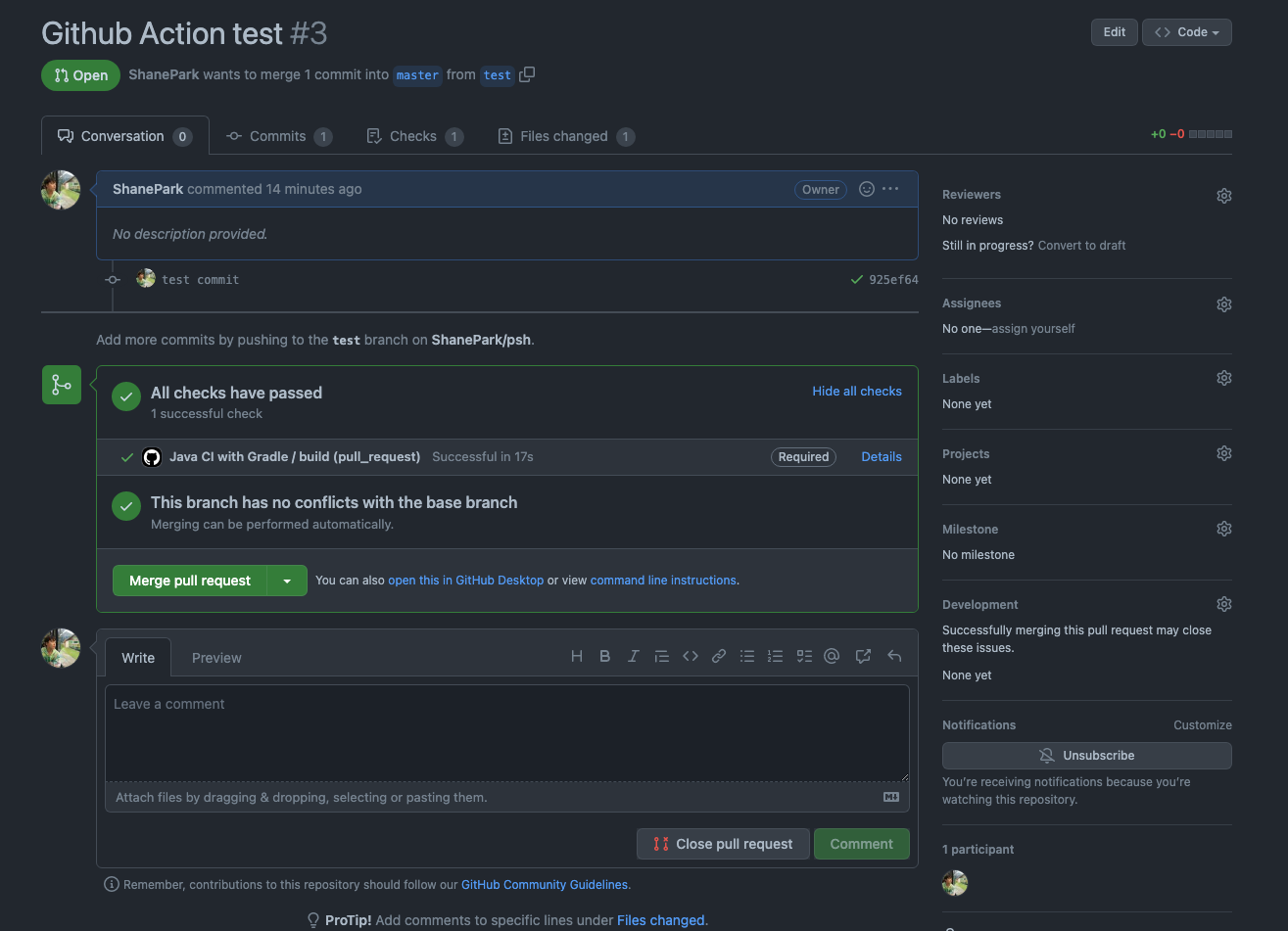Click the master base branch label
Image resolution: width=1288 pixels, height=931 pixels.
[417, 75]
